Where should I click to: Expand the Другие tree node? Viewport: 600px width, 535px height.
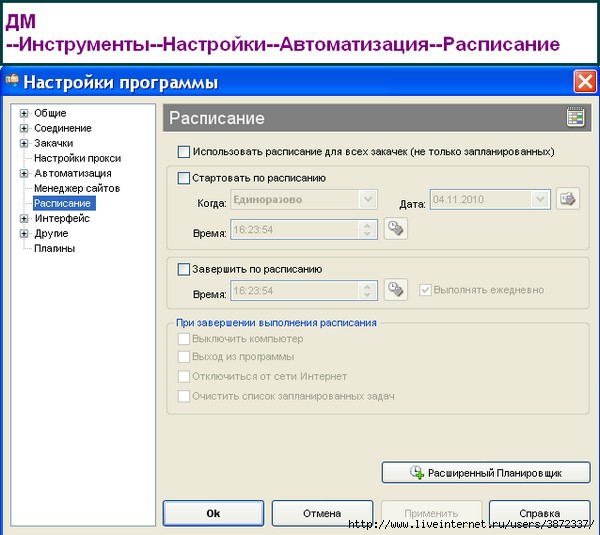coord(24,233)
